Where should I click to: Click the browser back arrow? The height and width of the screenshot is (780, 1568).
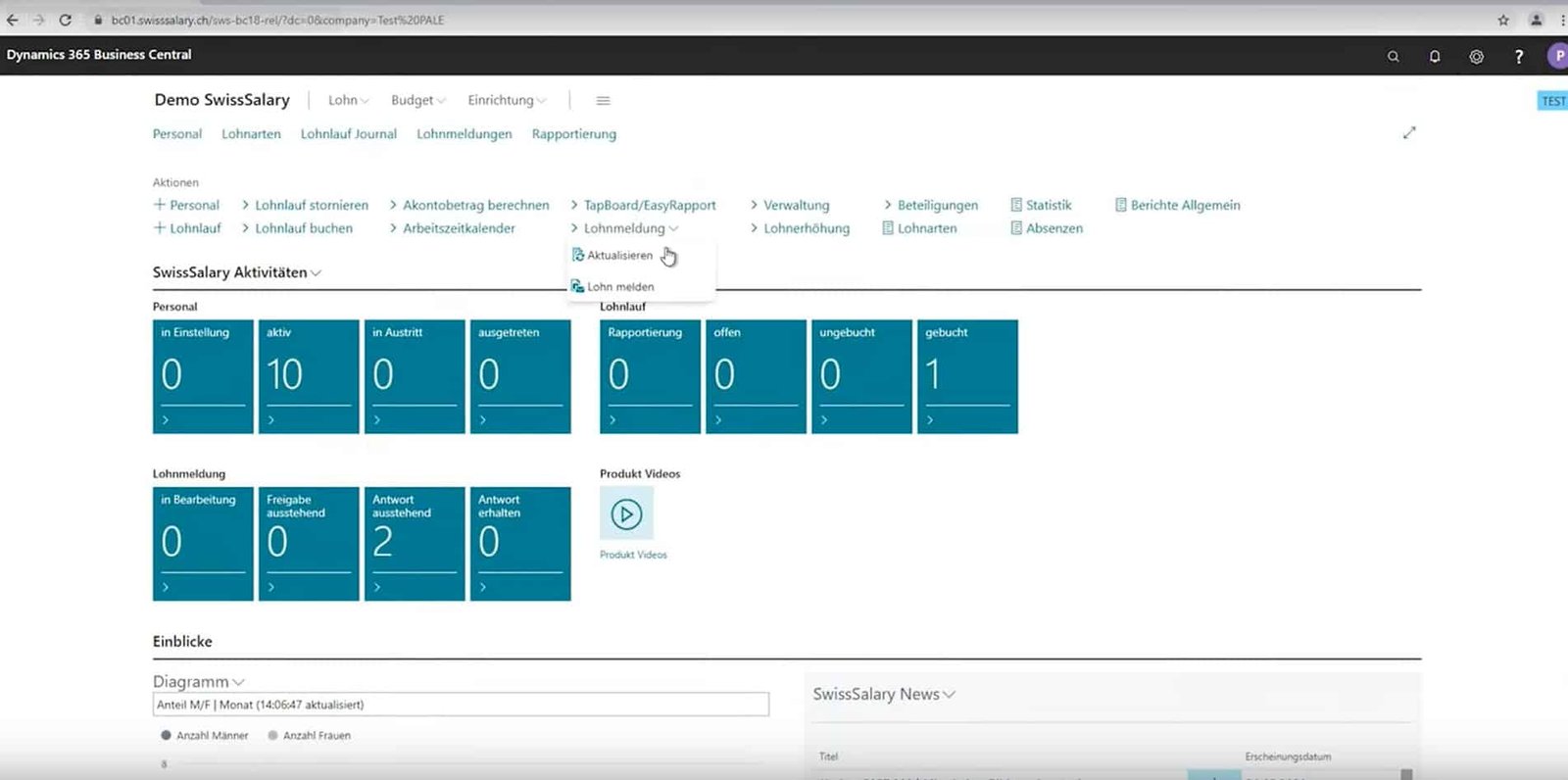(x=12, y=20)
